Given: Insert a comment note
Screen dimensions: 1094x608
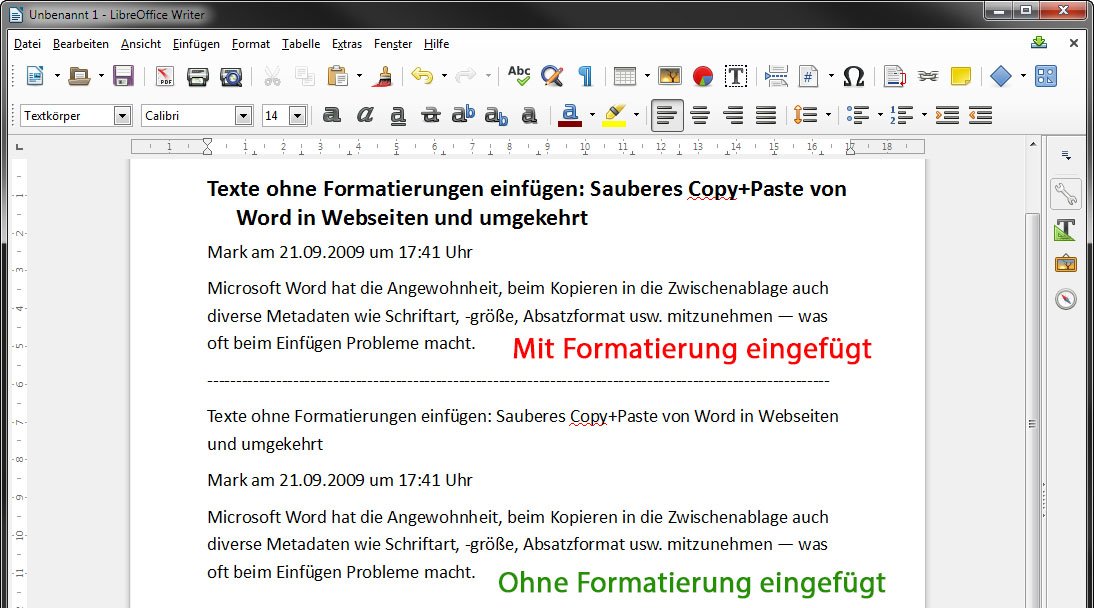Looking at the screenshot, I should point(960,75).
